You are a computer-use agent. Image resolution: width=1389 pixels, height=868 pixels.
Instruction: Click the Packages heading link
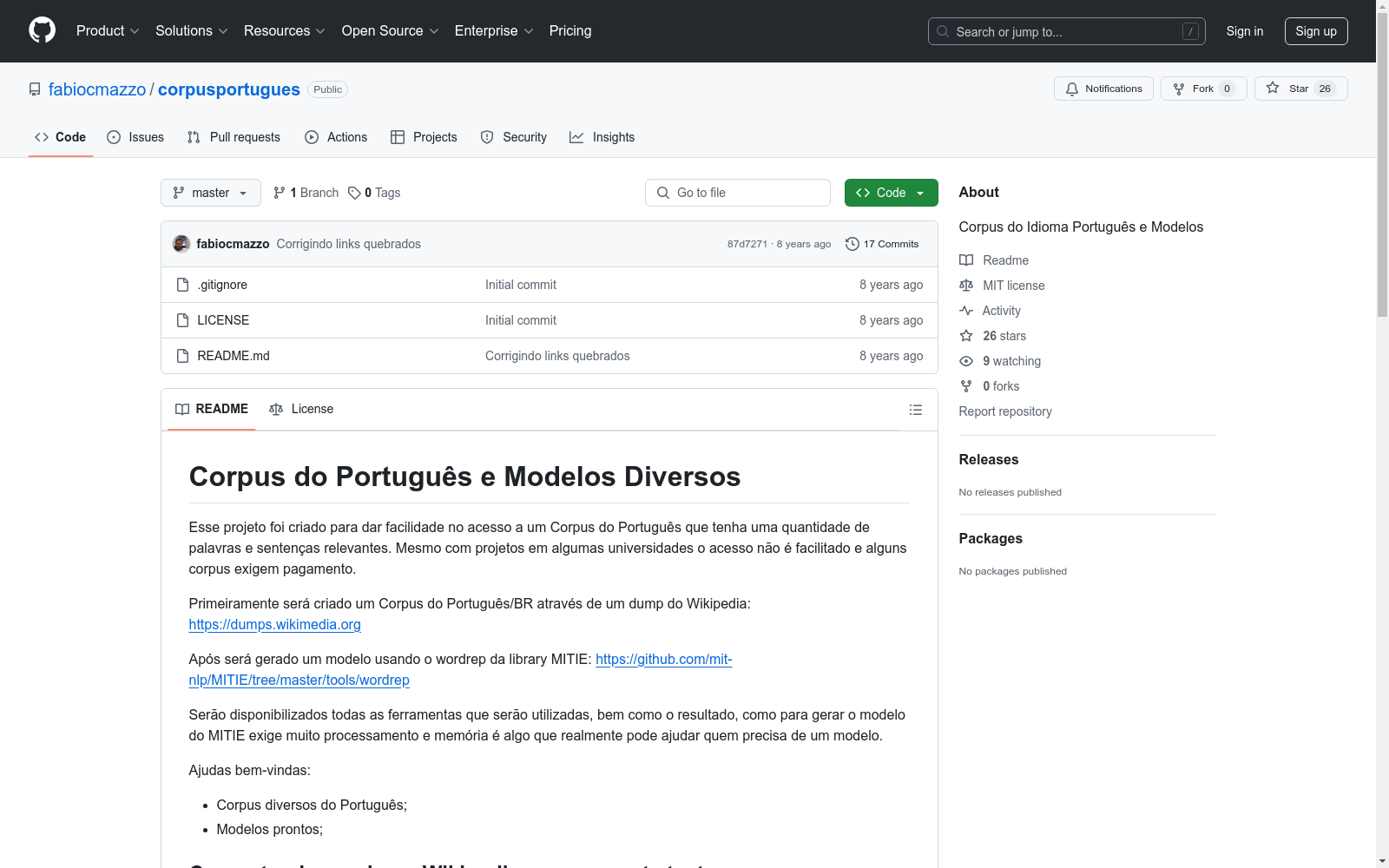tap(991, 538)
